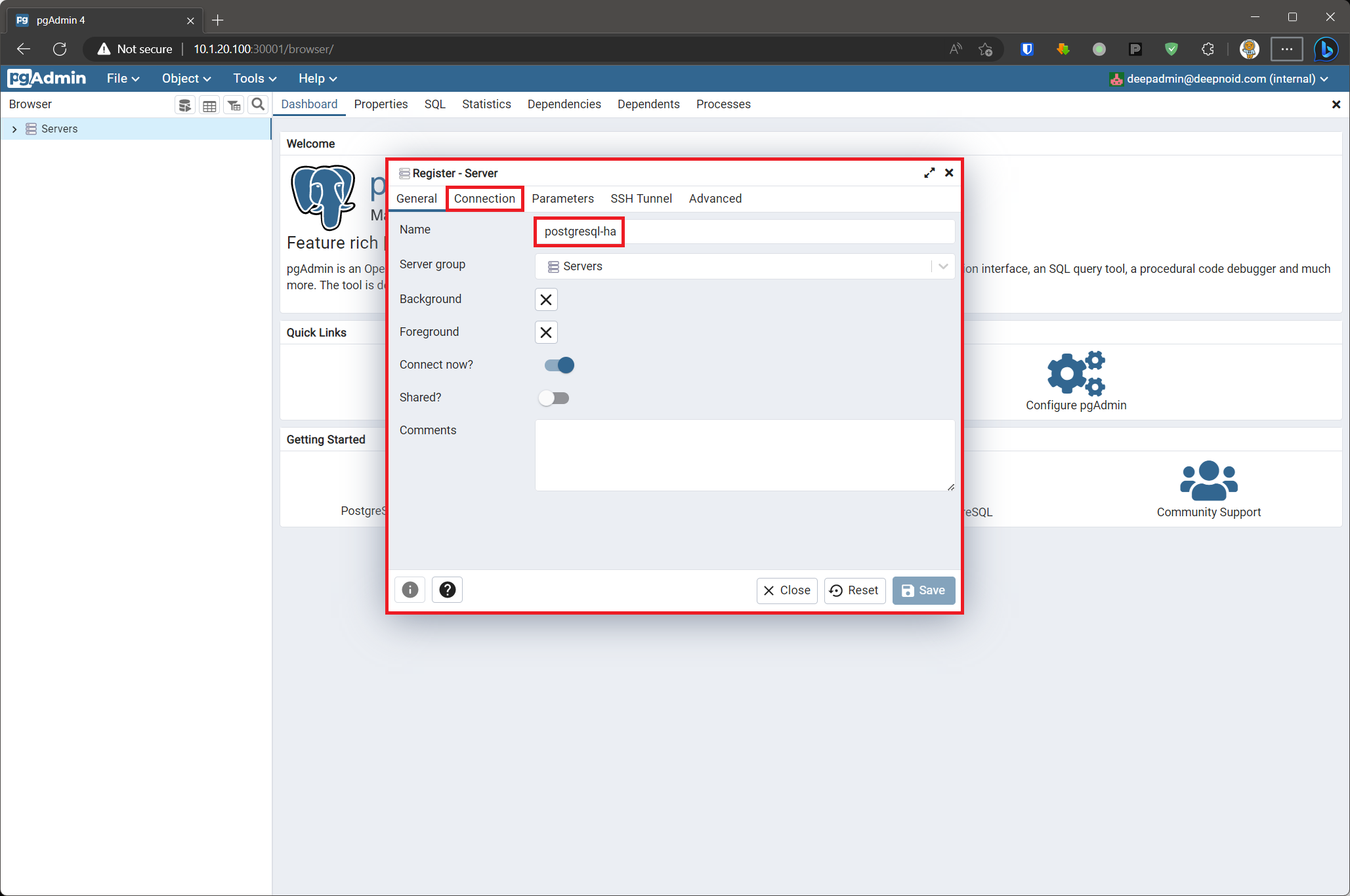1350x896 pixels.
Task: Open the Bitwarden shield extension icon
Action: (1027, 49)
